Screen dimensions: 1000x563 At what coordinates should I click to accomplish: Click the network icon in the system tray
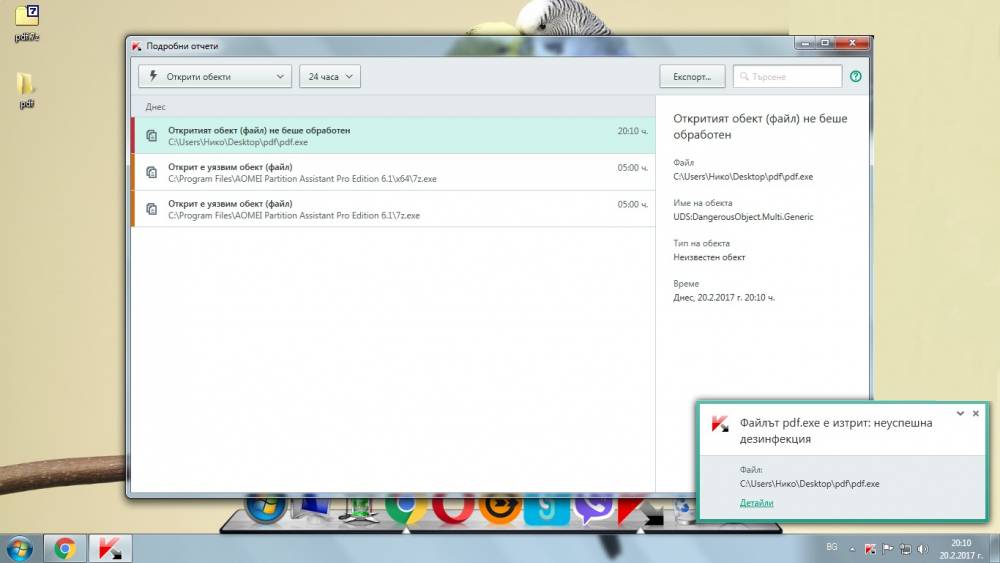(905, 549)
